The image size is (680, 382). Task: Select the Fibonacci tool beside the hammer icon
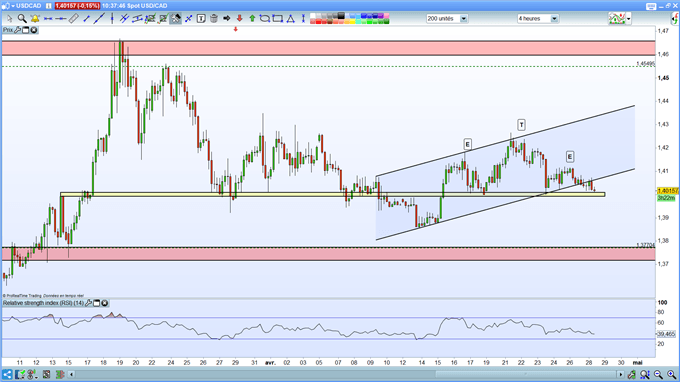163,19
